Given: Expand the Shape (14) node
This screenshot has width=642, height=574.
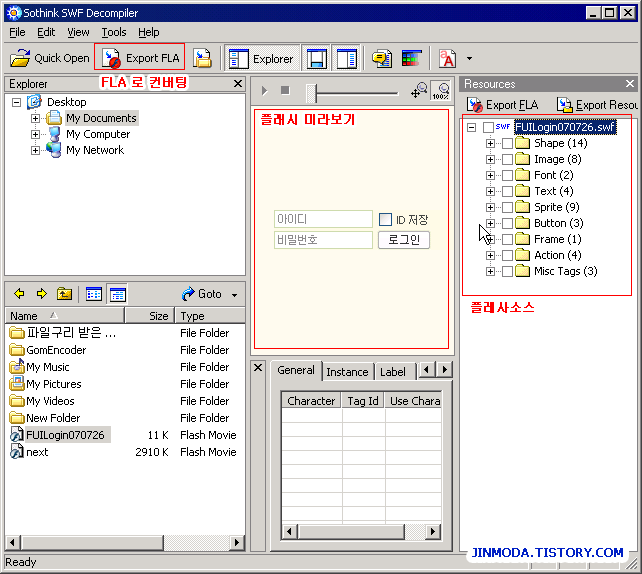Looking at the screenshot, I should pos(490,143).
